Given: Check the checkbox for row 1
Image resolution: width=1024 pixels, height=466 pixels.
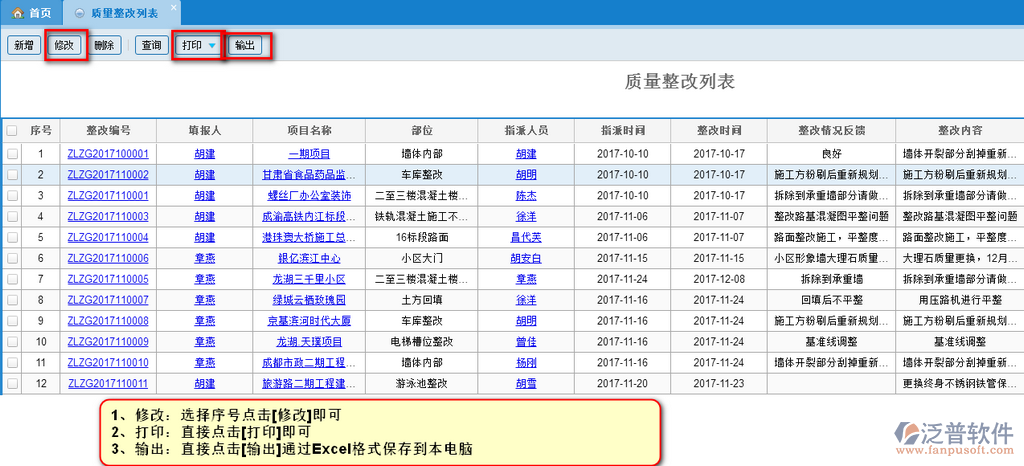Looking at the screenshot, I should pos(12,154).
